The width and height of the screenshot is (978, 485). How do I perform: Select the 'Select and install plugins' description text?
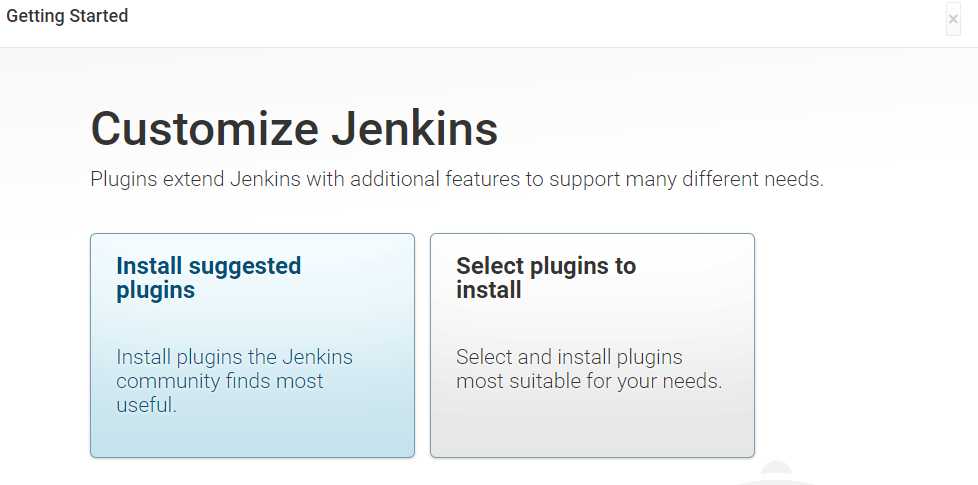pos(589,369)
